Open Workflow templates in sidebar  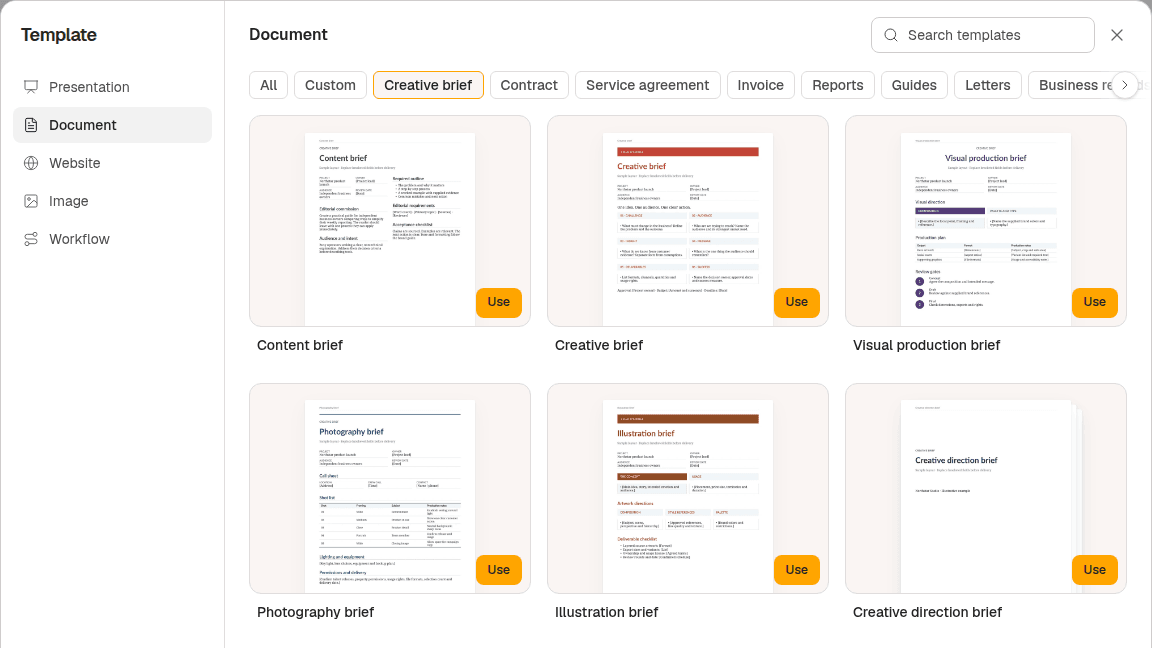(x=112, y=240)
